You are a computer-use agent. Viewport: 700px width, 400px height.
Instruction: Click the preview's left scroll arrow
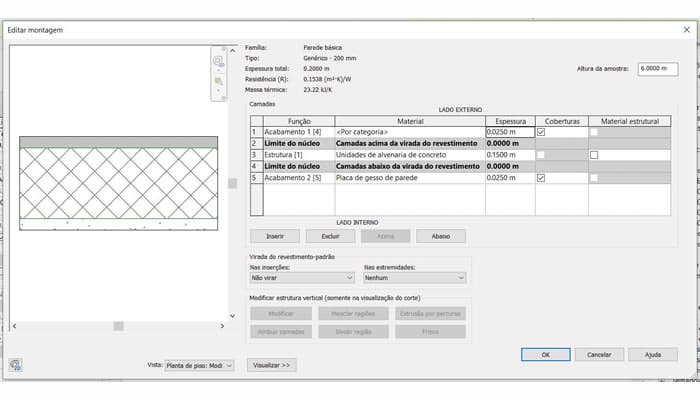(x=14, y=326)
